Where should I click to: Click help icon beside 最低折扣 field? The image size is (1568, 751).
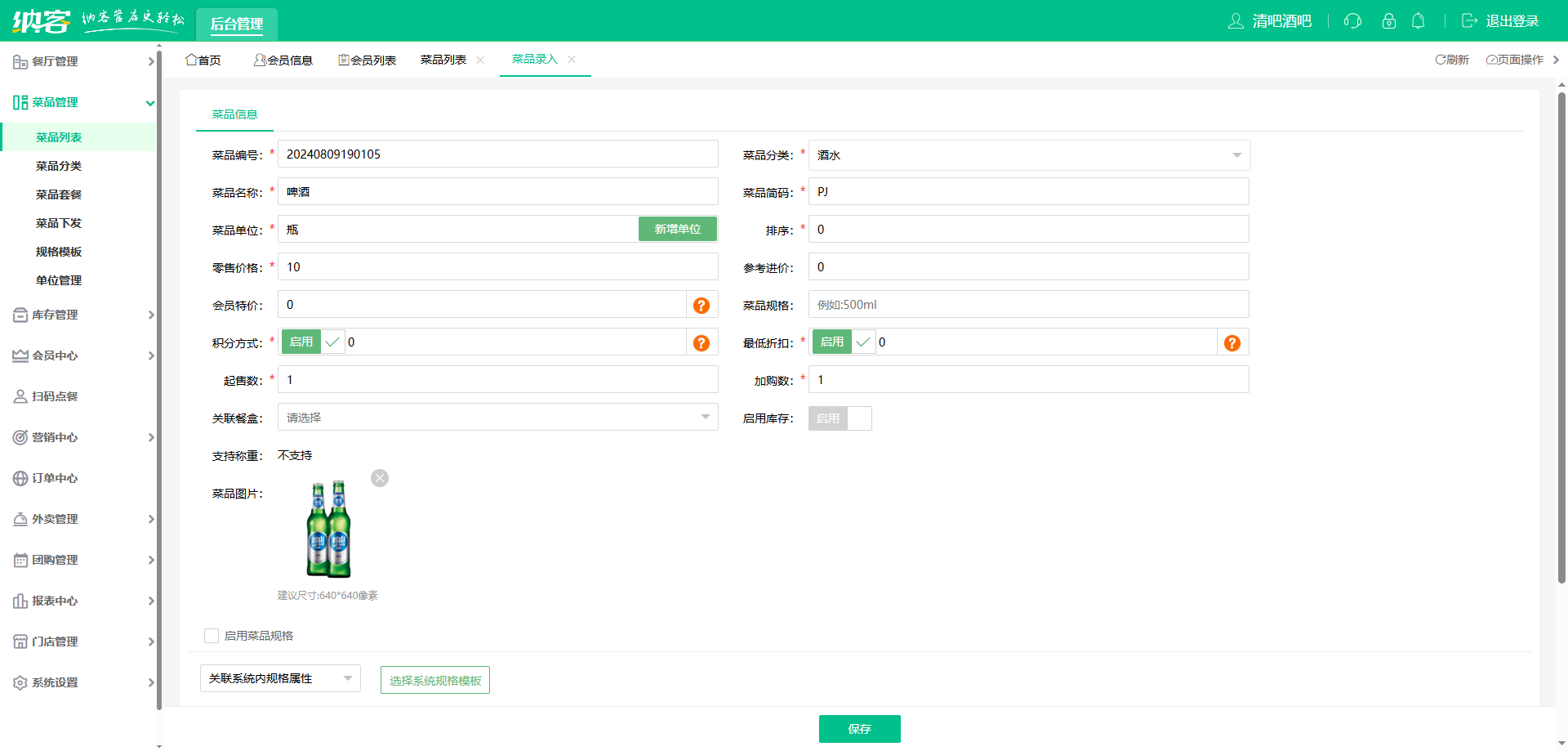(1232, 343)
